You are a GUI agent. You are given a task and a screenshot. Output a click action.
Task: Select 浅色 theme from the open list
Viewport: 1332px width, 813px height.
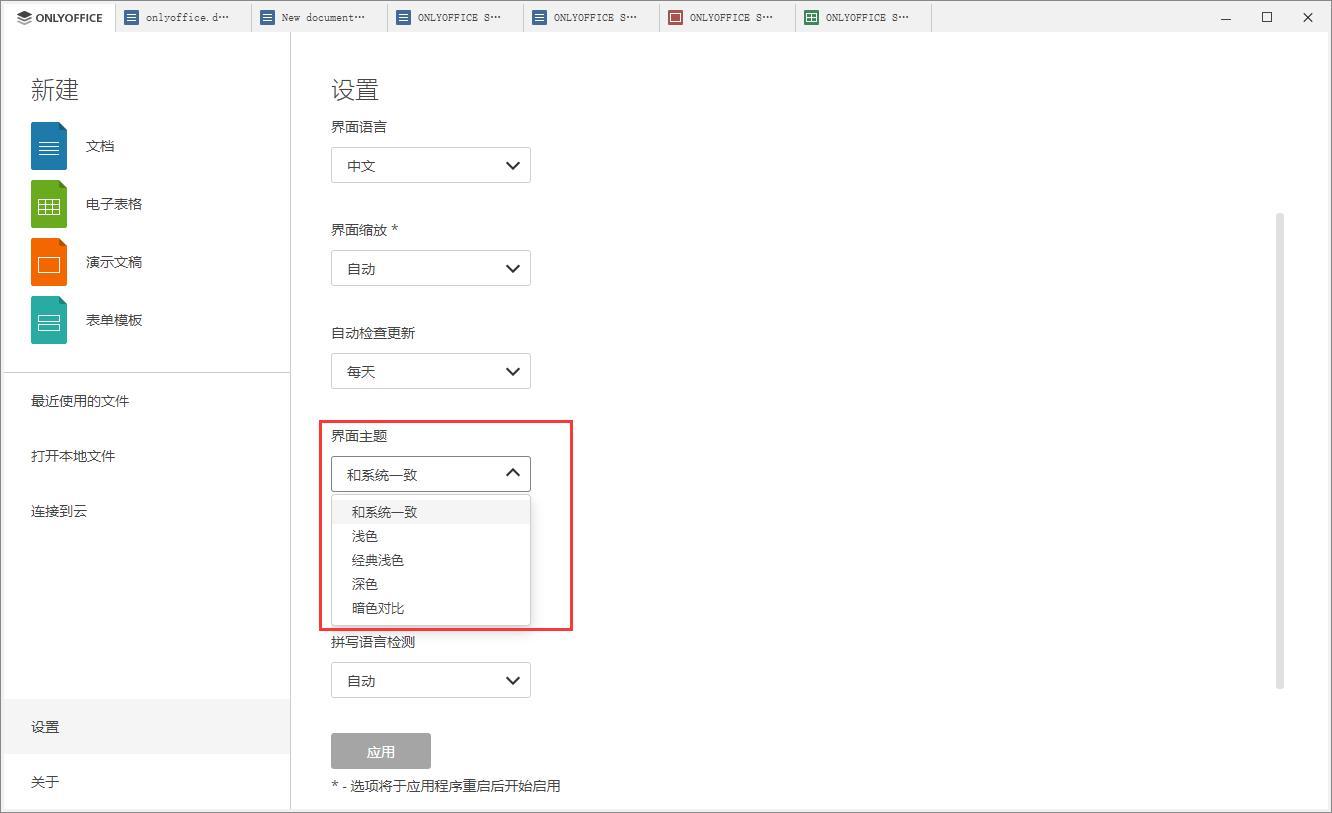point(365,535)
